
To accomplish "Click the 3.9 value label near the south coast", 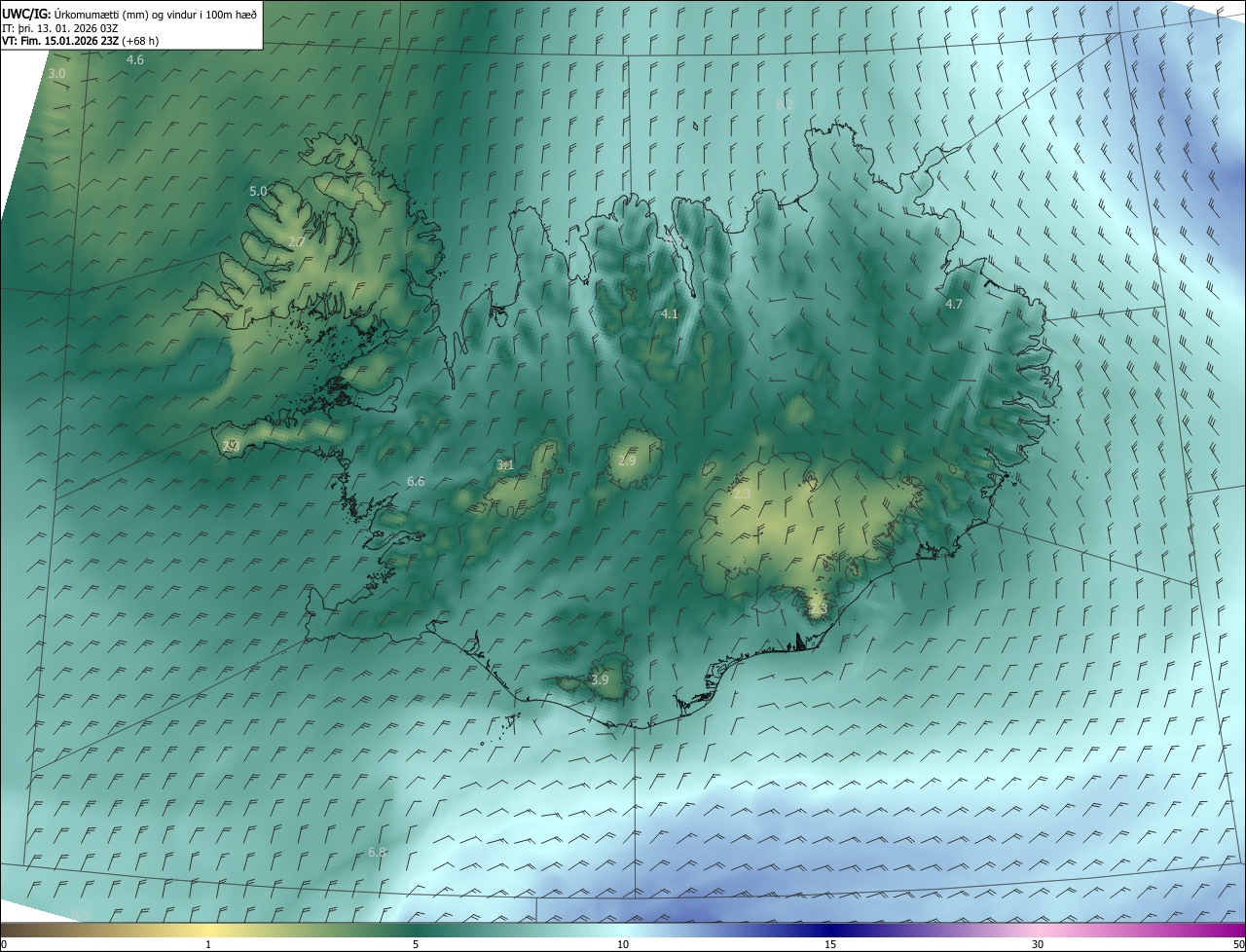I will (x=600, y=680).
